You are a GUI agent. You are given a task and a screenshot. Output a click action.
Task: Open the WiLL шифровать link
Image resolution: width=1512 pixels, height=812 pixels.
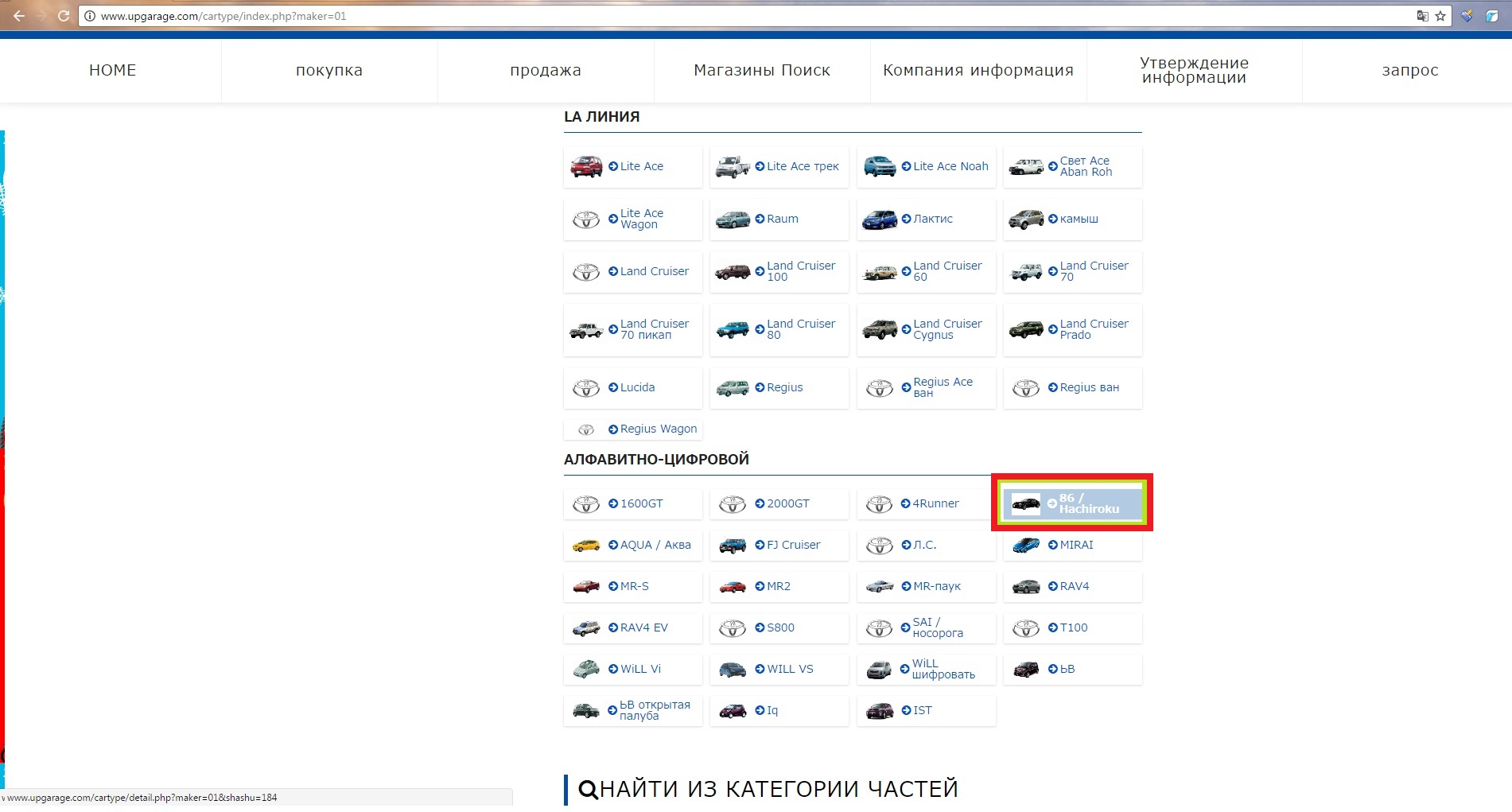pyautogui.click(x=943, y=669)
